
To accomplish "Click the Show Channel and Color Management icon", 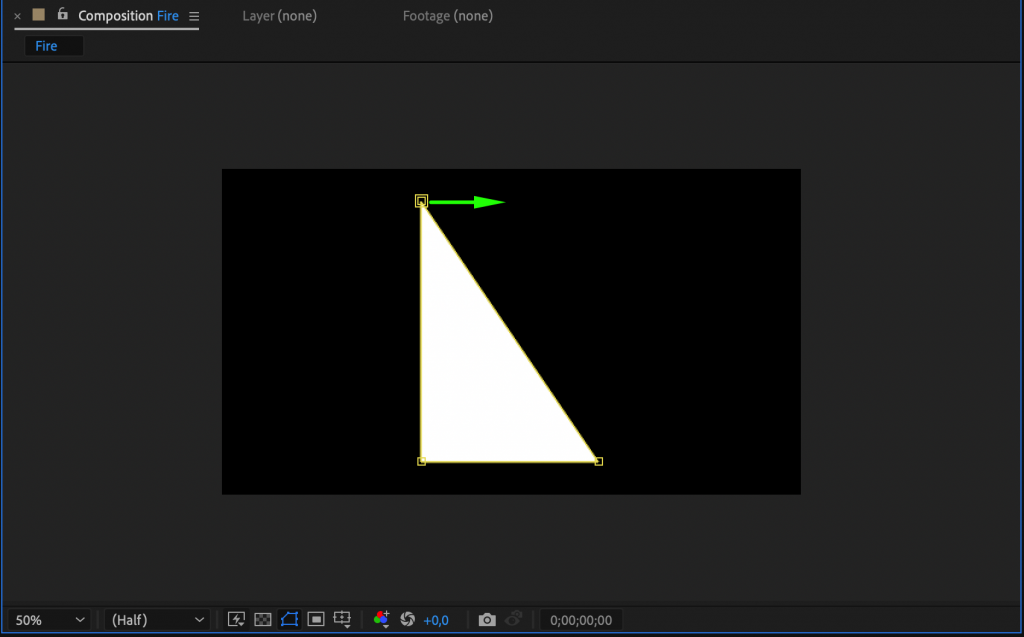I will coord(383,619).
